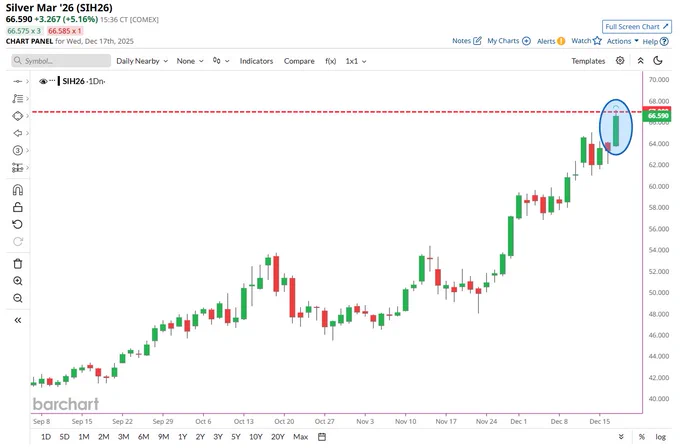Open the bar type selector
The image size is (680, 448).
(x=221, y=61)
